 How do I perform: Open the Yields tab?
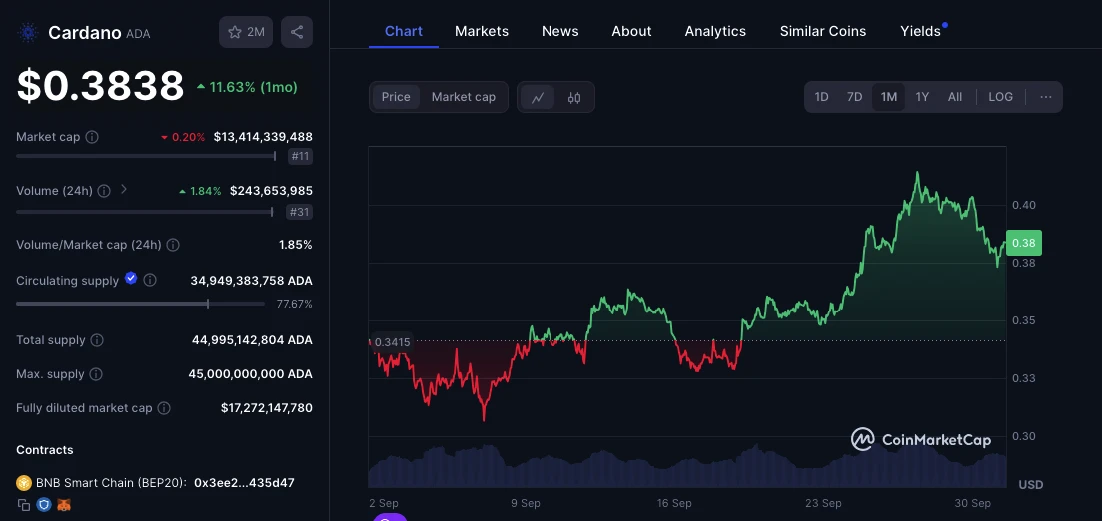pos(920,32)
